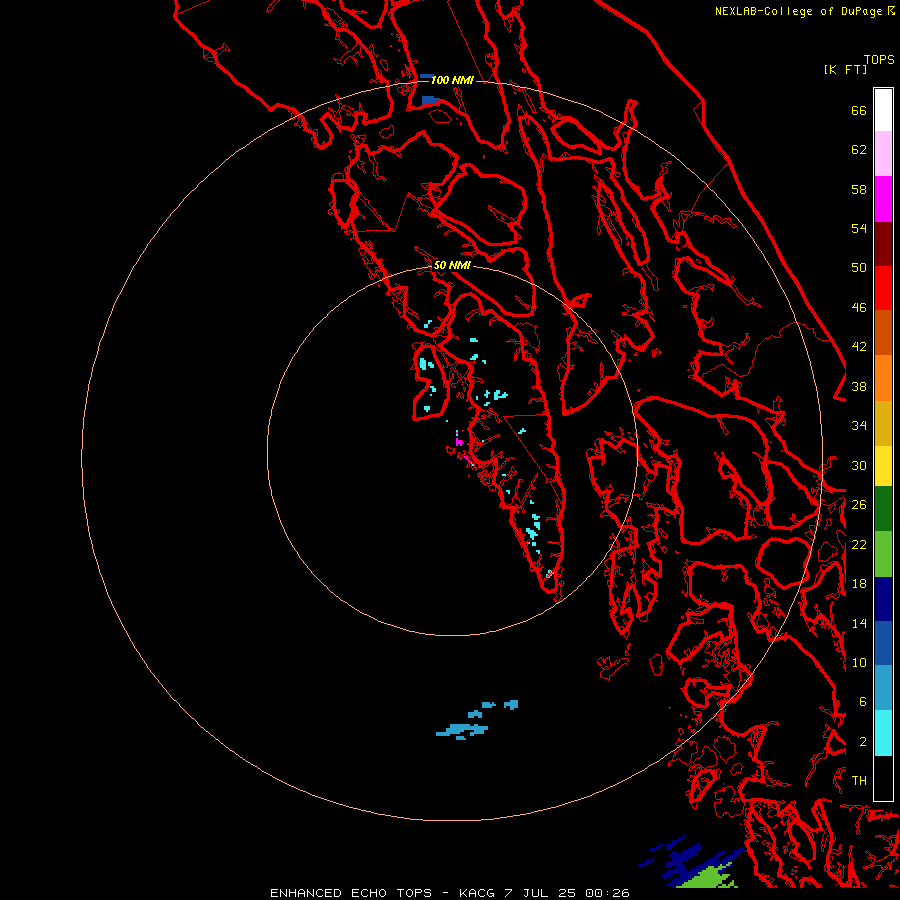Click the "TOPS" legend heading
Viewport: 900px width, 900px height.
coord(879,60)
